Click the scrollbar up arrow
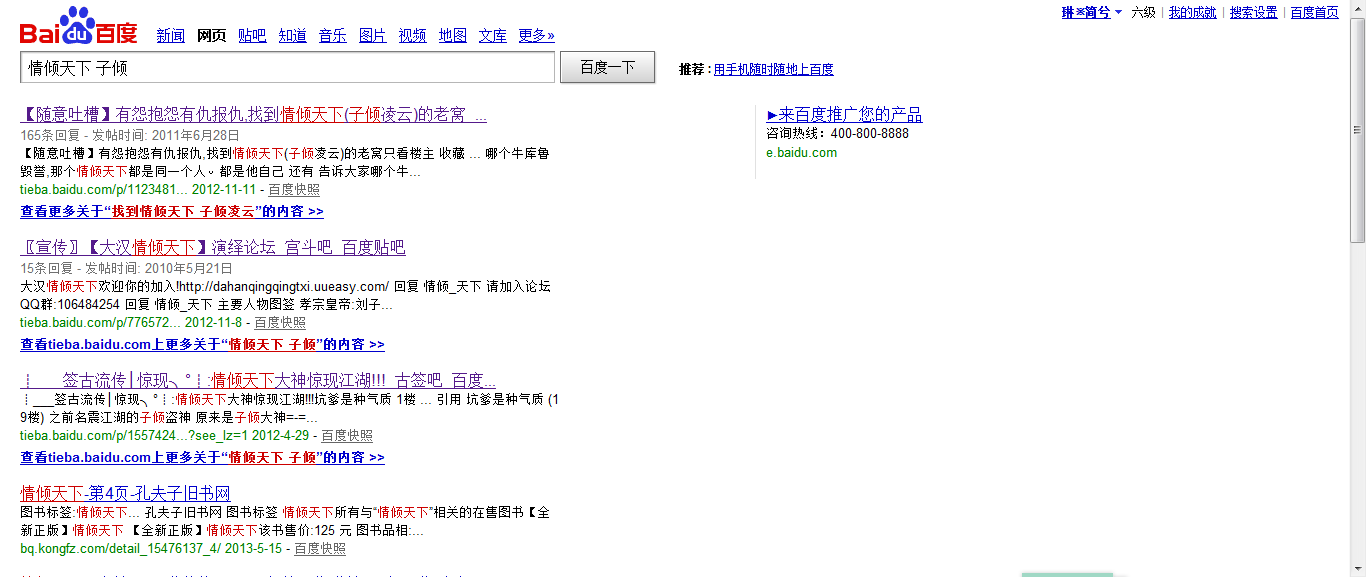 (1357, 9)
